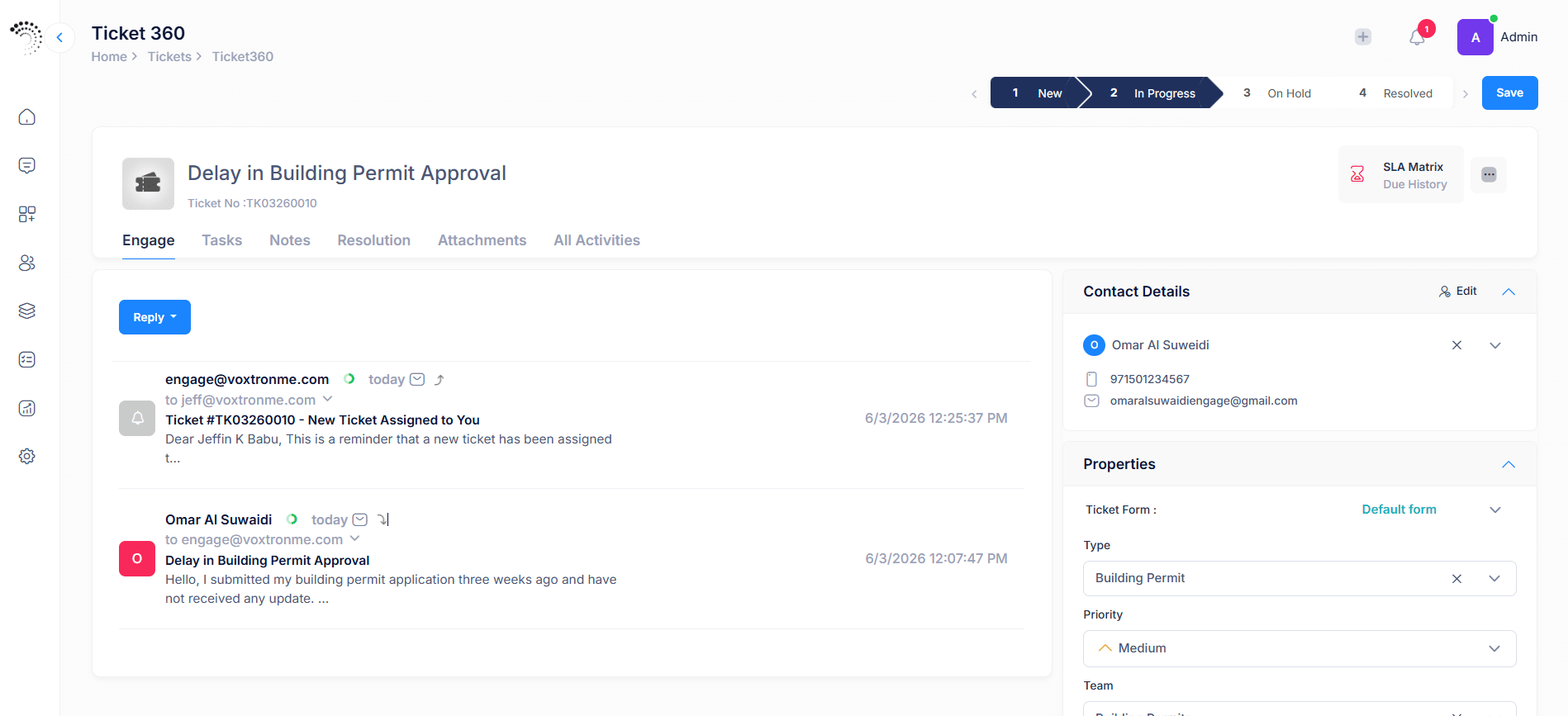The width and height of the screenshot is (1568, 716).
Task: Set status to On Hold step
Action: 1277,93
